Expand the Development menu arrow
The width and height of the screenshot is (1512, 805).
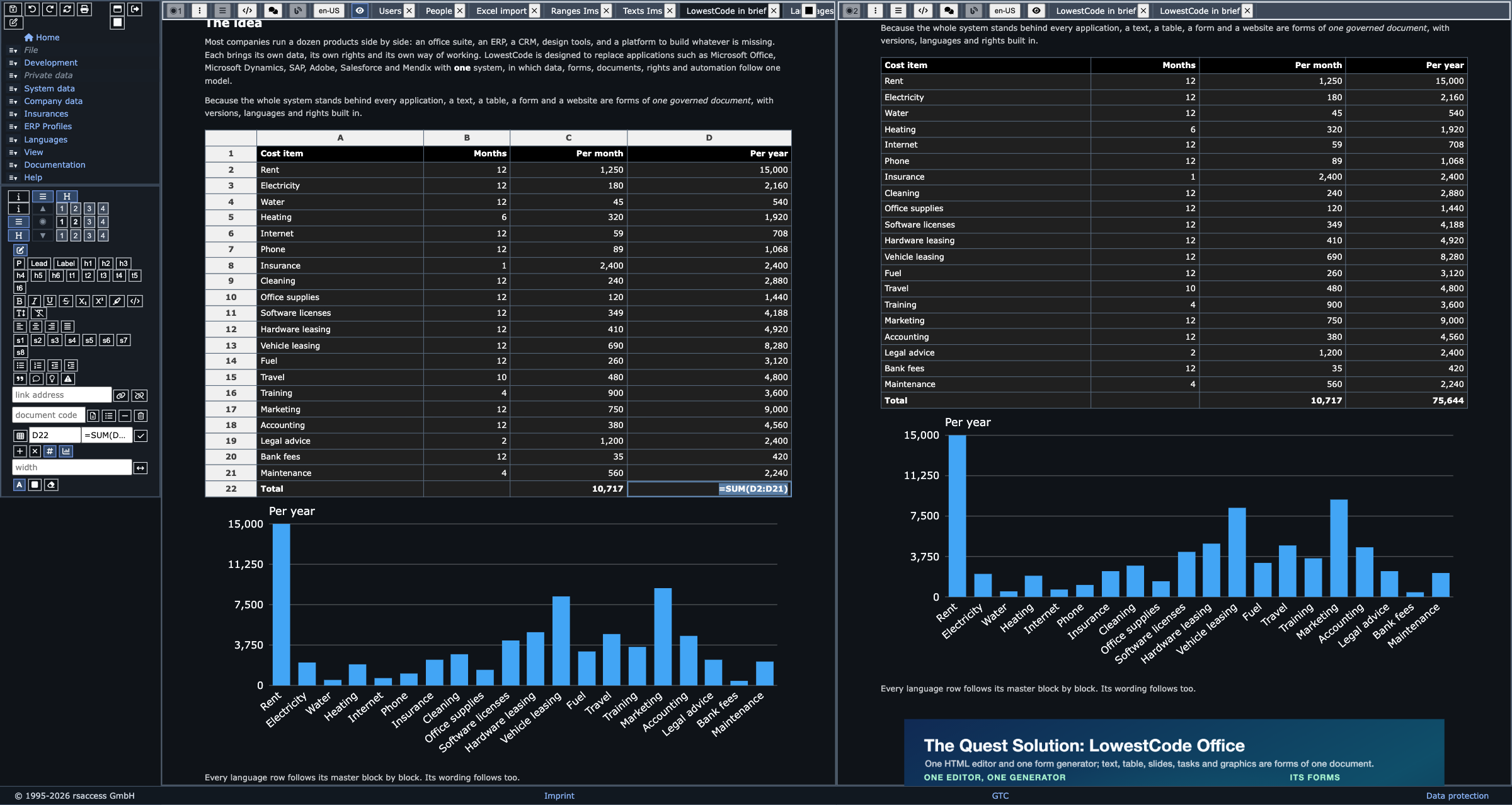pyautogui.click(x=13, y=63)
